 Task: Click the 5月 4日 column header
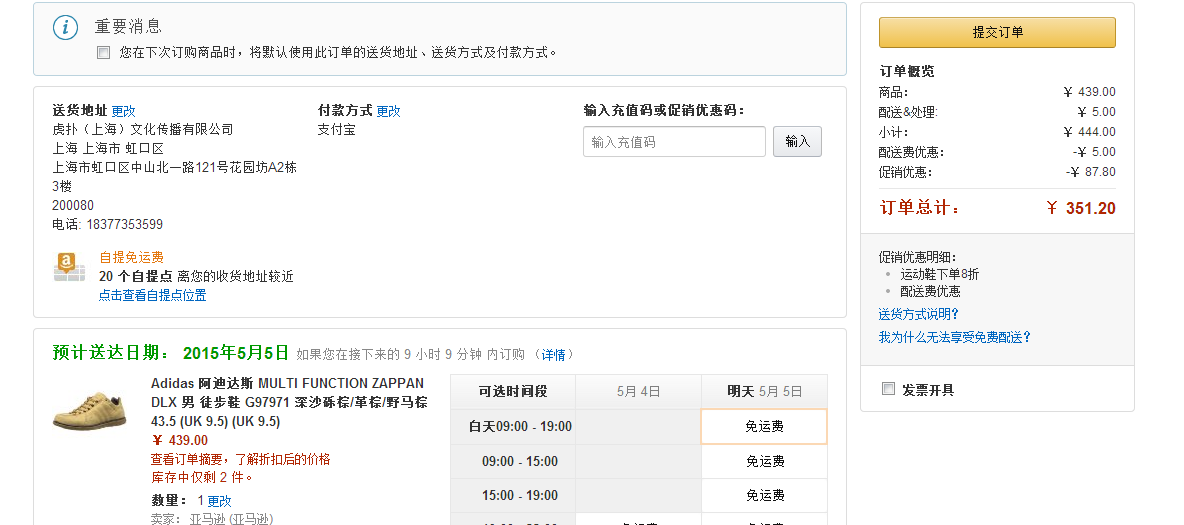click(638, 391)
